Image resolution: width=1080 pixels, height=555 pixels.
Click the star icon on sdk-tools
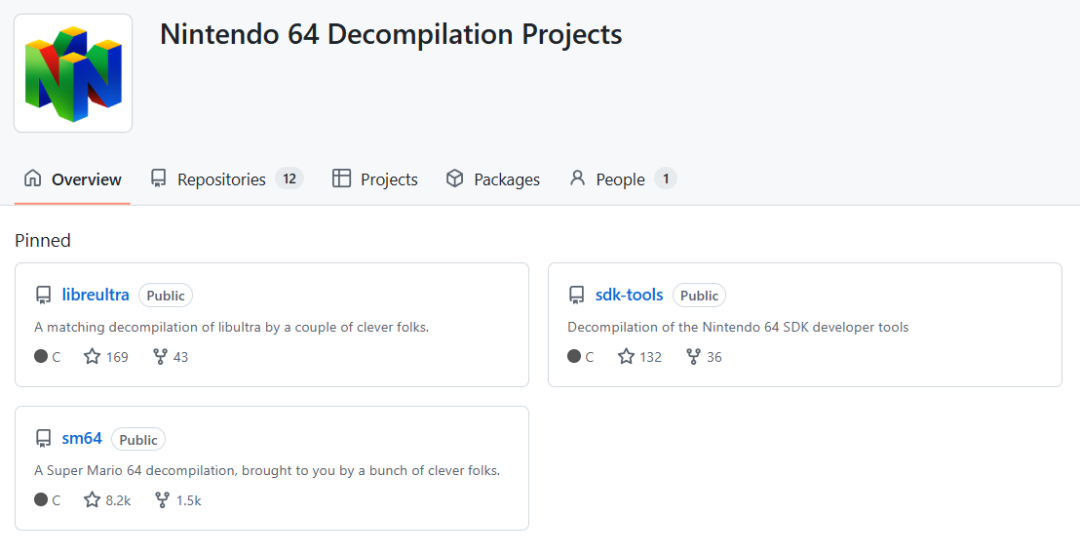(626, 357)
